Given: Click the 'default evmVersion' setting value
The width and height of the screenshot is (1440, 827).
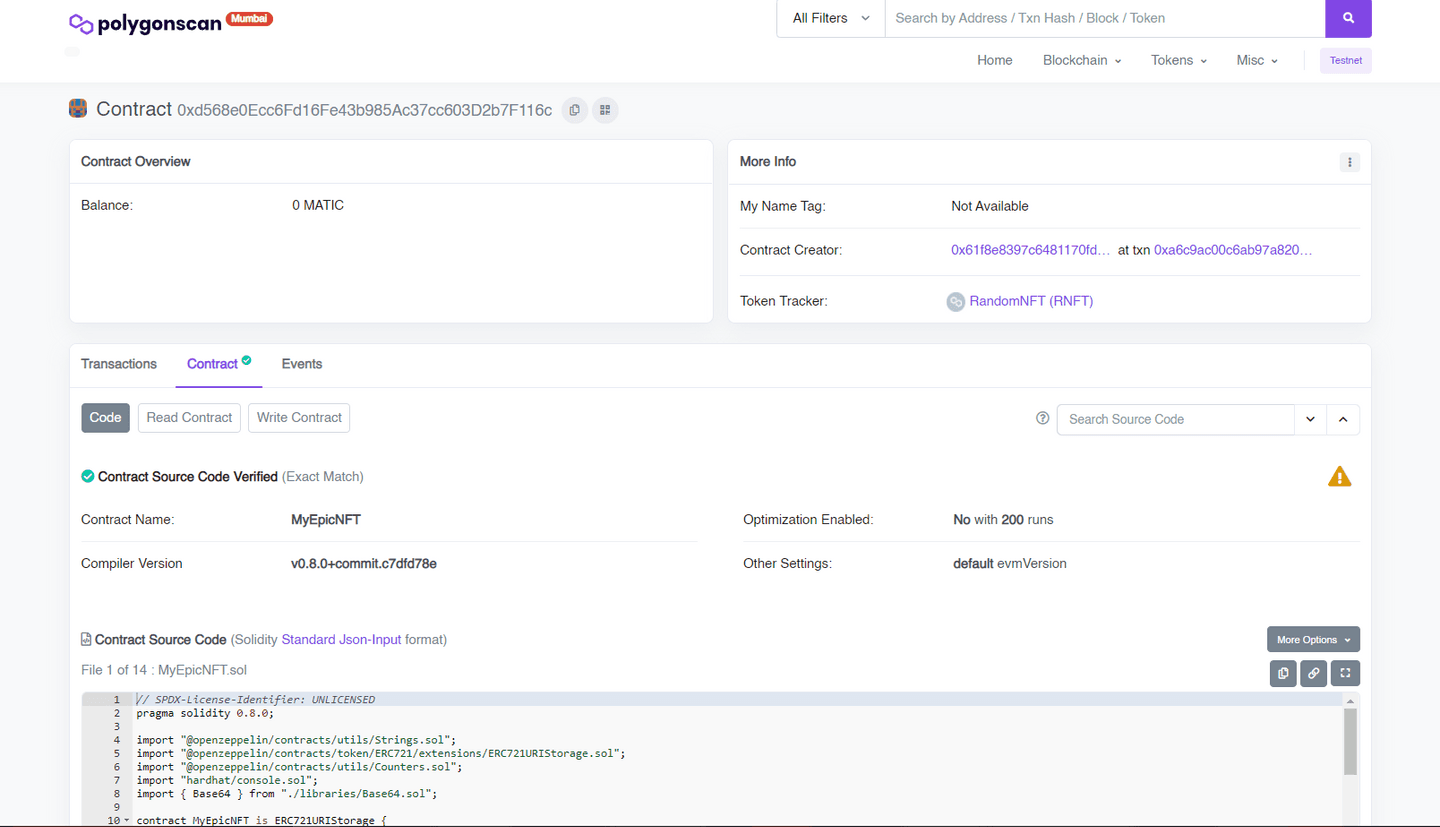Looking at the screenshot, I should [x=1010, y=564].
